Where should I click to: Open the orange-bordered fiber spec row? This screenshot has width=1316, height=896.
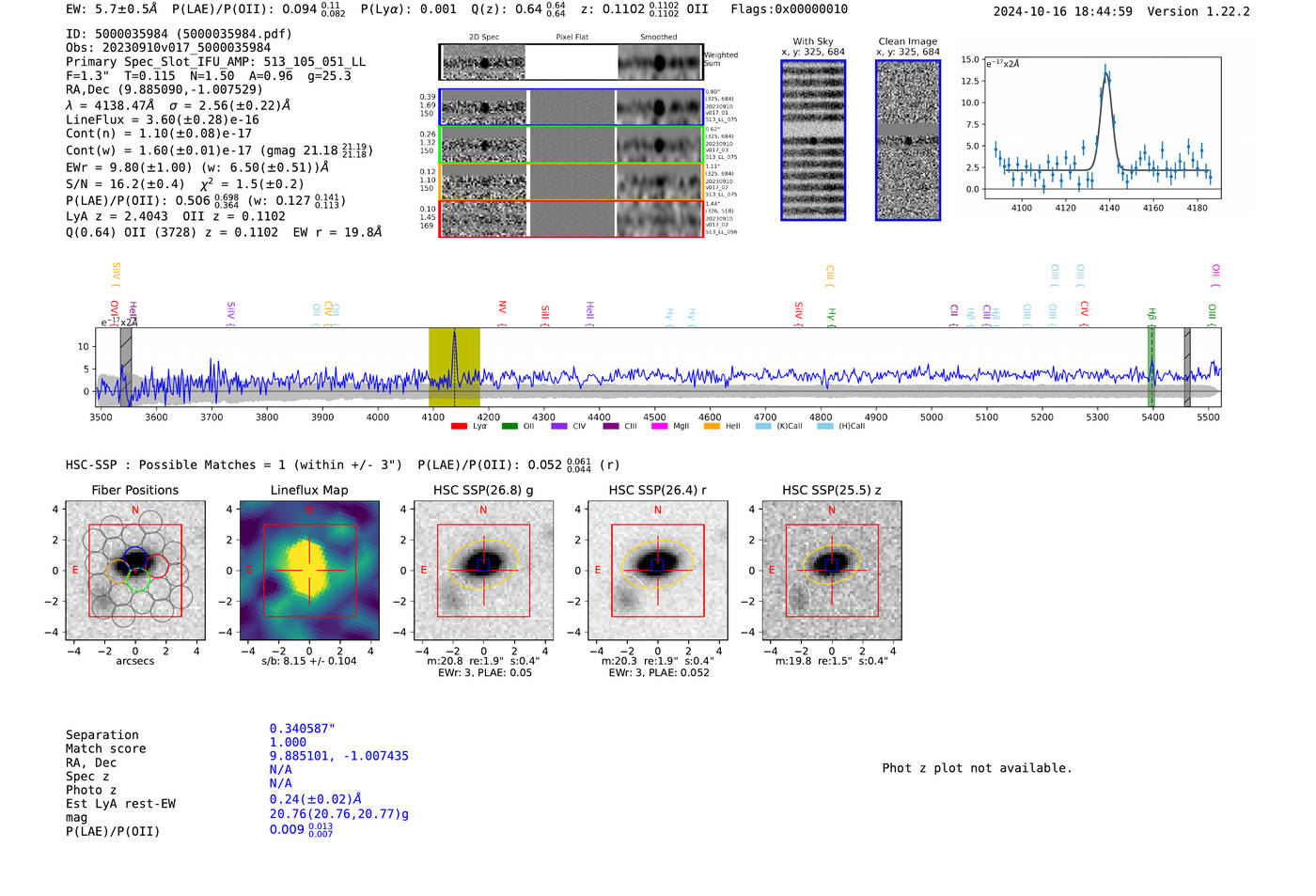tap(572, 181)
